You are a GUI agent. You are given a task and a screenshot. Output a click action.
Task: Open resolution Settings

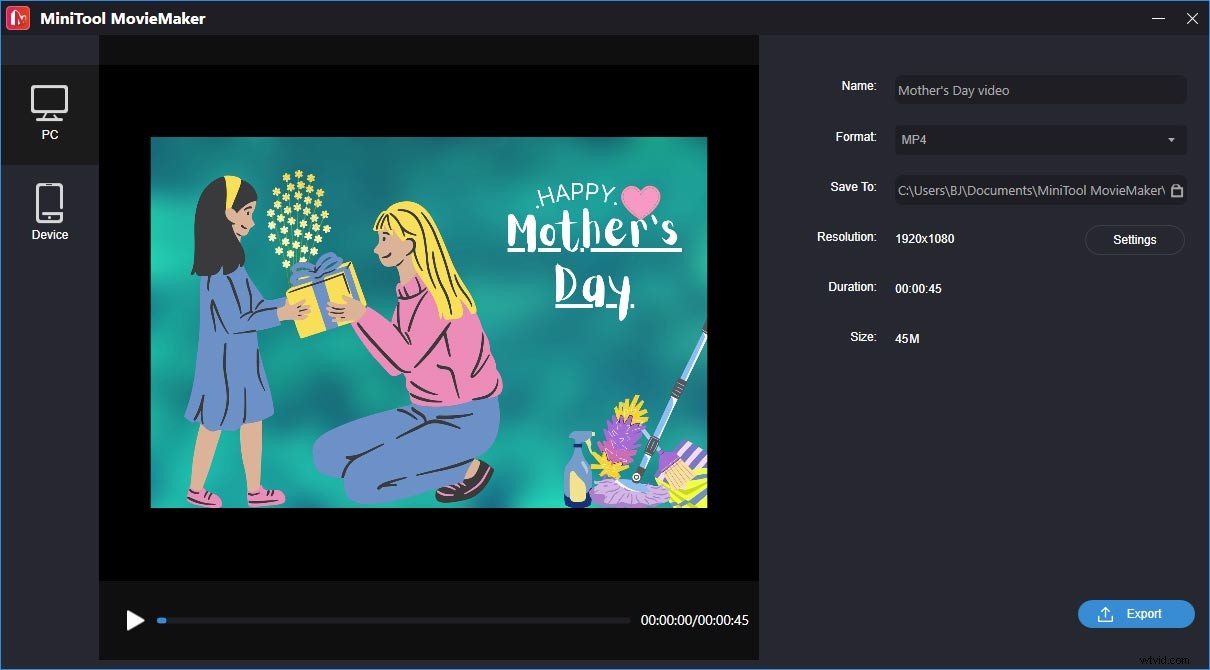(1134, 240)
